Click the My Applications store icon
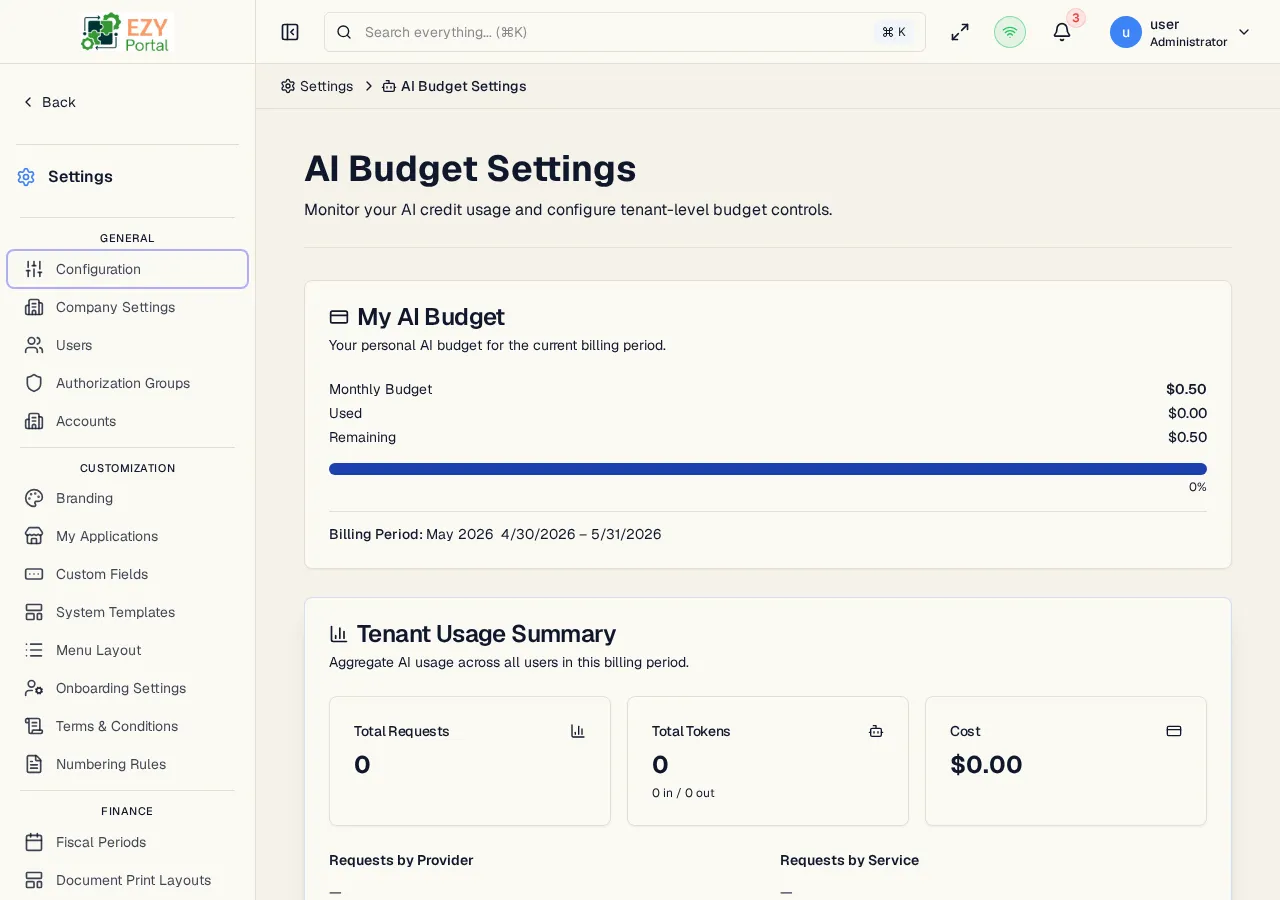The width and height of the screenshot is (1280, 900). coord(34,536)
